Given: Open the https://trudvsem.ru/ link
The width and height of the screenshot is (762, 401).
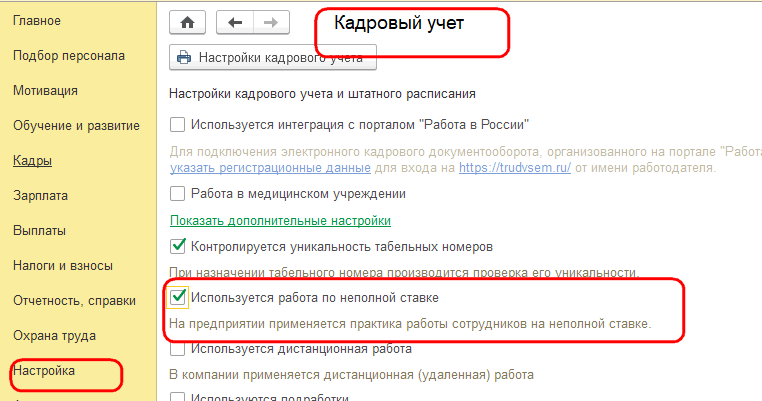Looking at the screenshot, I should tap(515, 168).
